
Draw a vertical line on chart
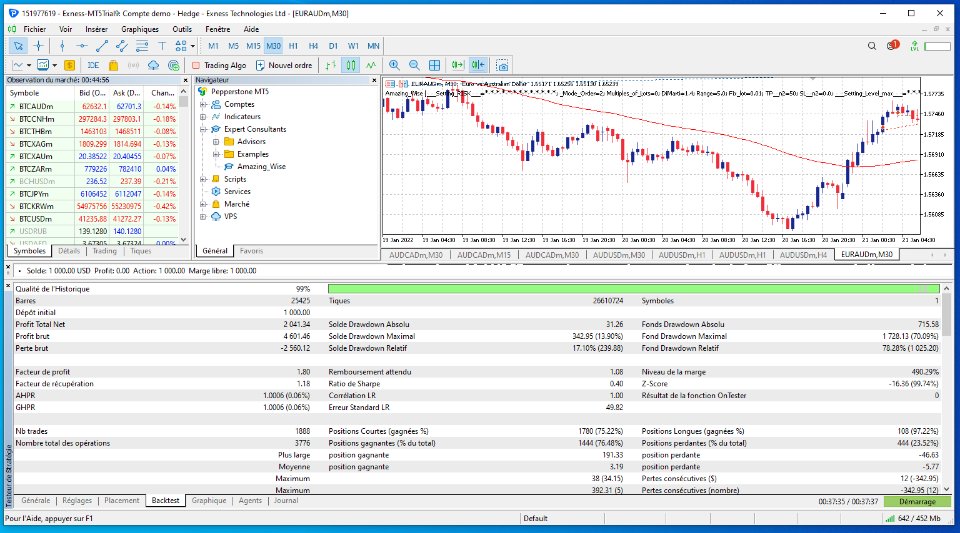coord(62,46)
